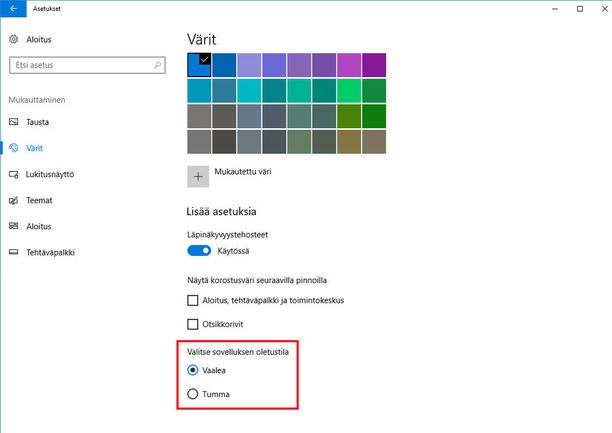612x433 pixels.
Task: Open Tausta background settings
Action: (37, 122)
